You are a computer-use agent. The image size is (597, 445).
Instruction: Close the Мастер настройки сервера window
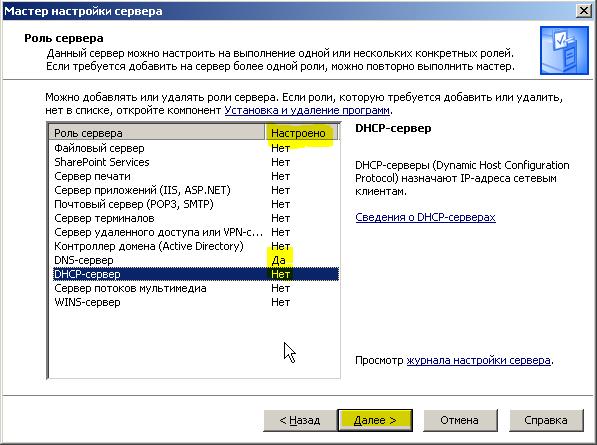click(584, 11)
